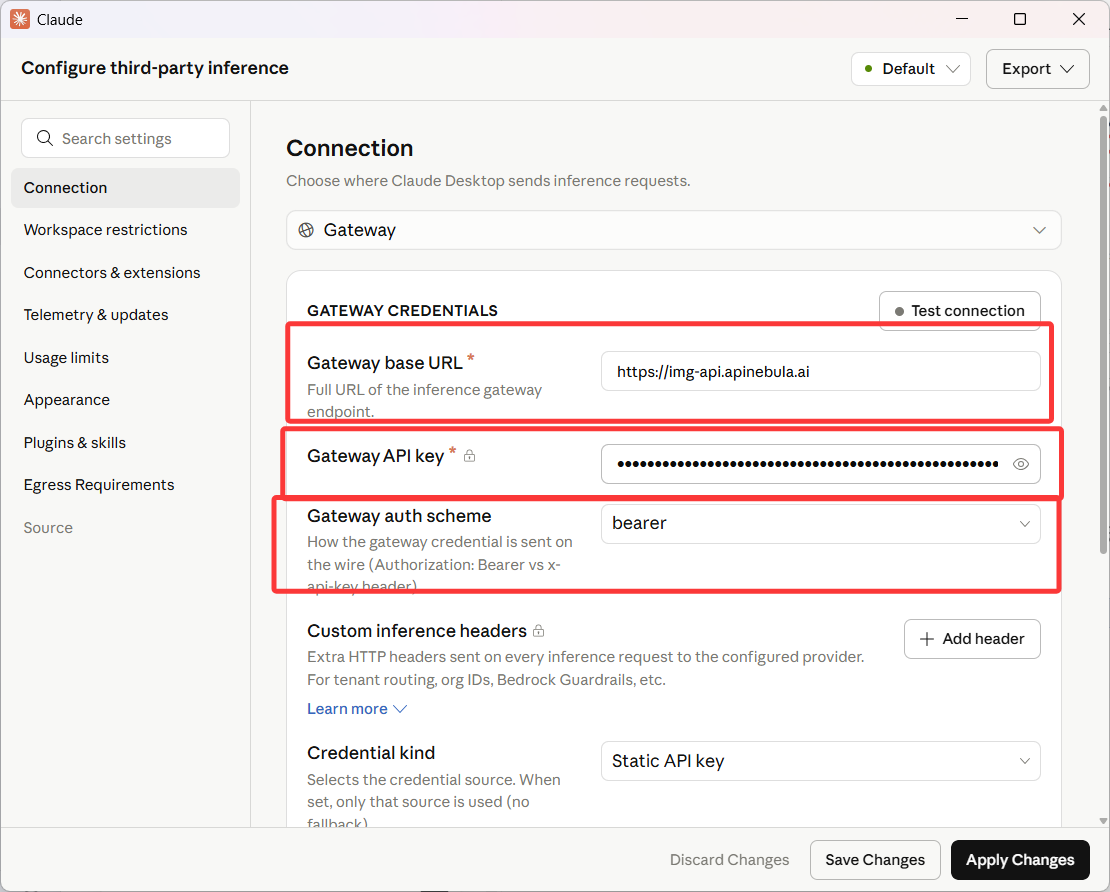Click the plus icon in Add header

coord(927,639)
